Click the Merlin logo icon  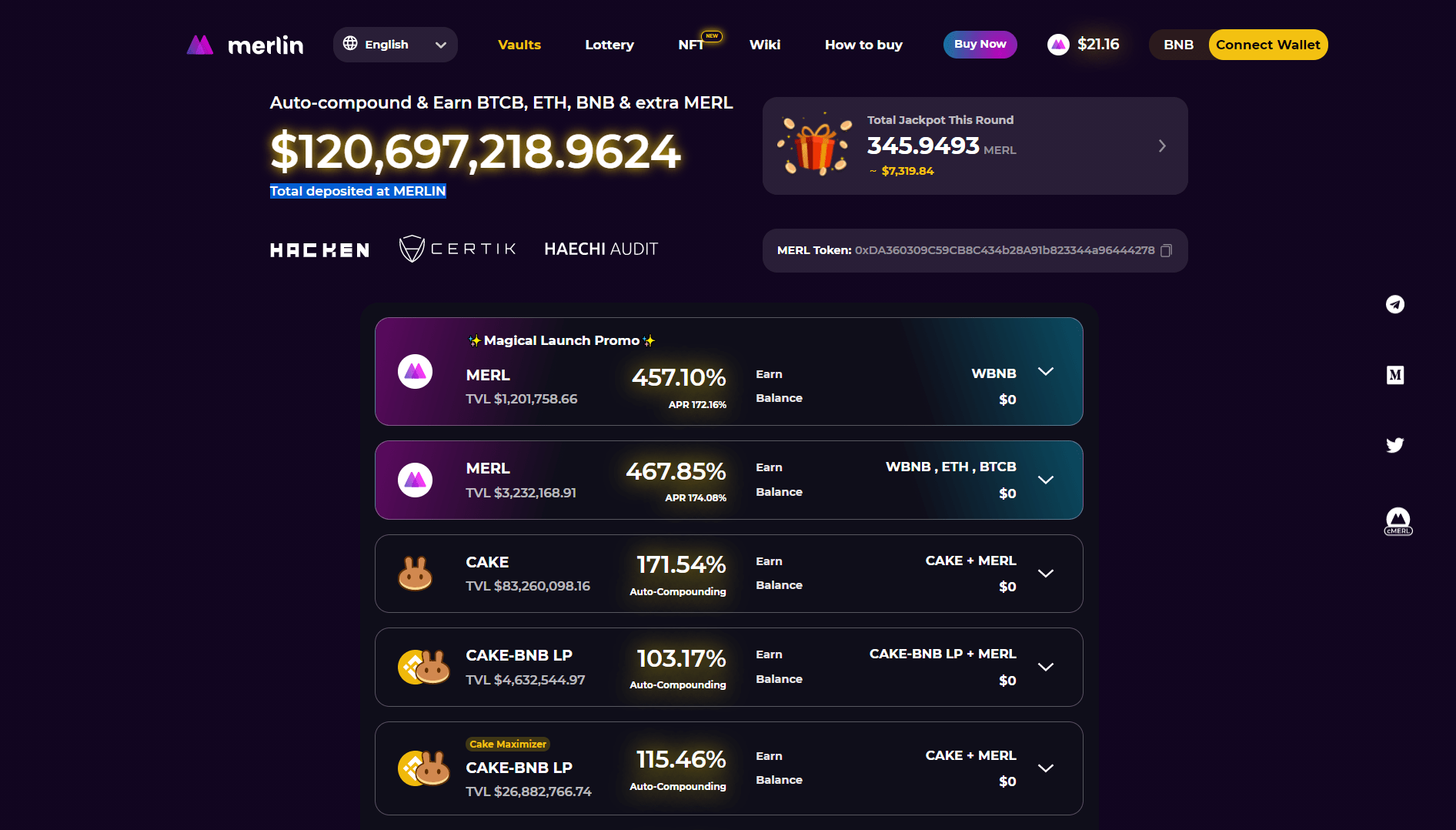(200, 45)
